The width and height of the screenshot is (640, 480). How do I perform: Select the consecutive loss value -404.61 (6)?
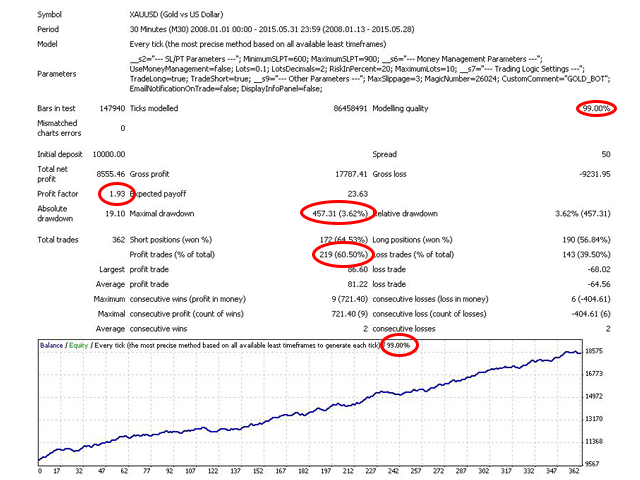click(x=591, y=314)
